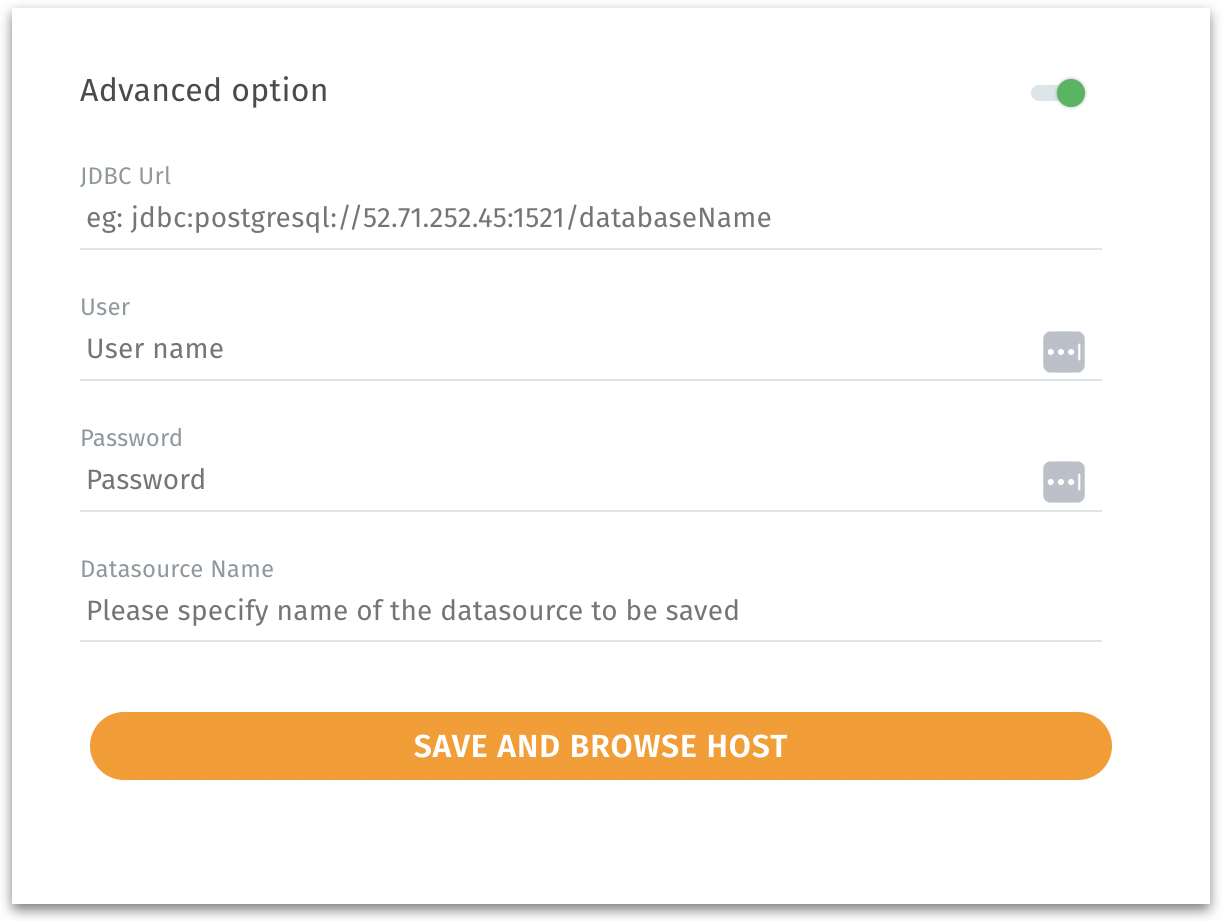
Task: Click the JDBC Url label
Action: (125, 176)
